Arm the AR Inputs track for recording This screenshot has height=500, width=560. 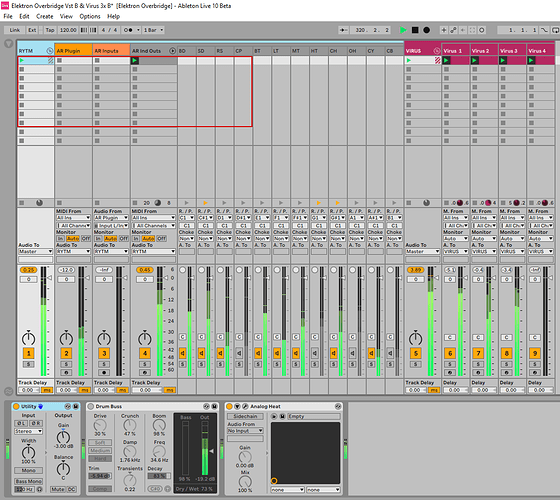(x=104, y=372)
